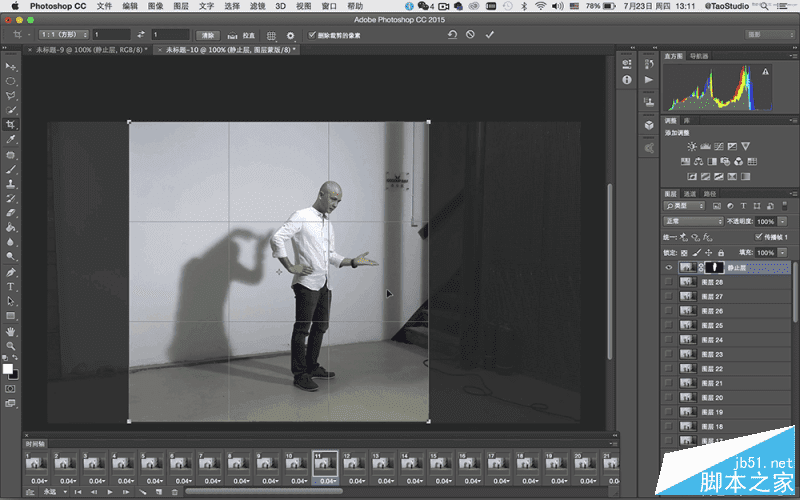The height and width of the screenshot is (500, 800).
Task: Select the Pen tool
Action: click(11, 271)
